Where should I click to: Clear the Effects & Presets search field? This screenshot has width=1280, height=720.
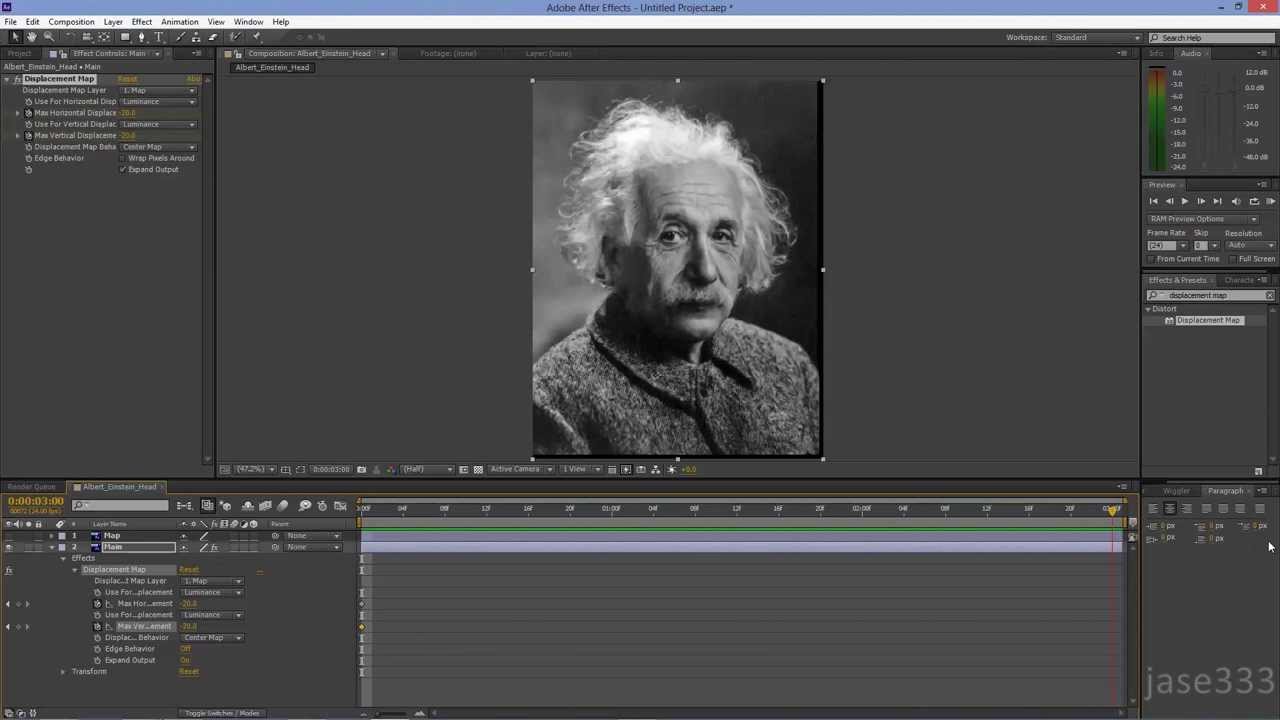click(x=1269, y=295)
